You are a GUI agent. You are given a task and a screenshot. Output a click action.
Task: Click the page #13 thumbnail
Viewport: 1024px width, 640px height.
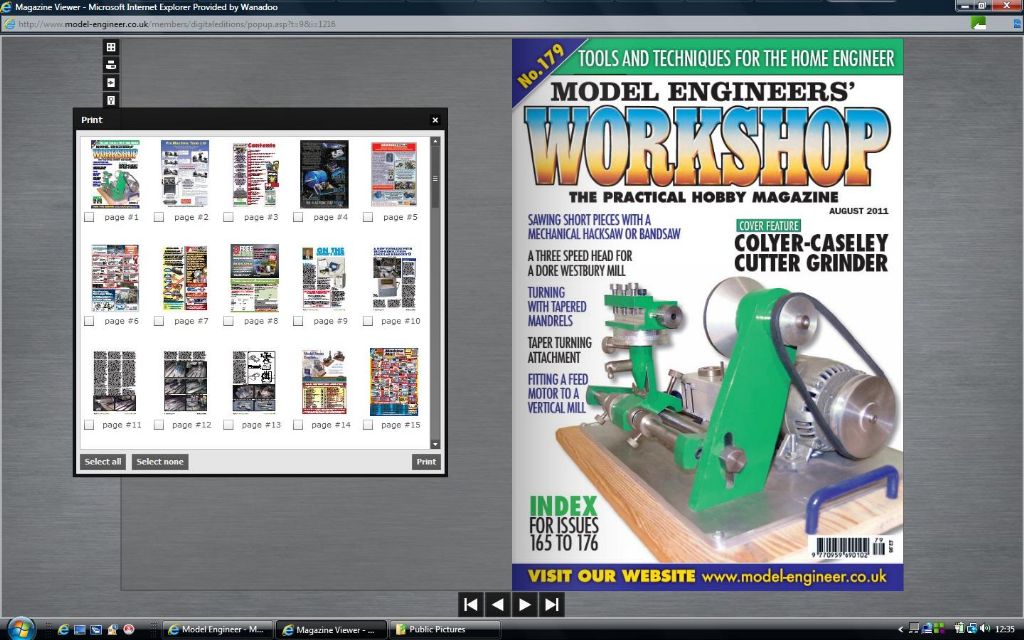(x=255, y=381)
